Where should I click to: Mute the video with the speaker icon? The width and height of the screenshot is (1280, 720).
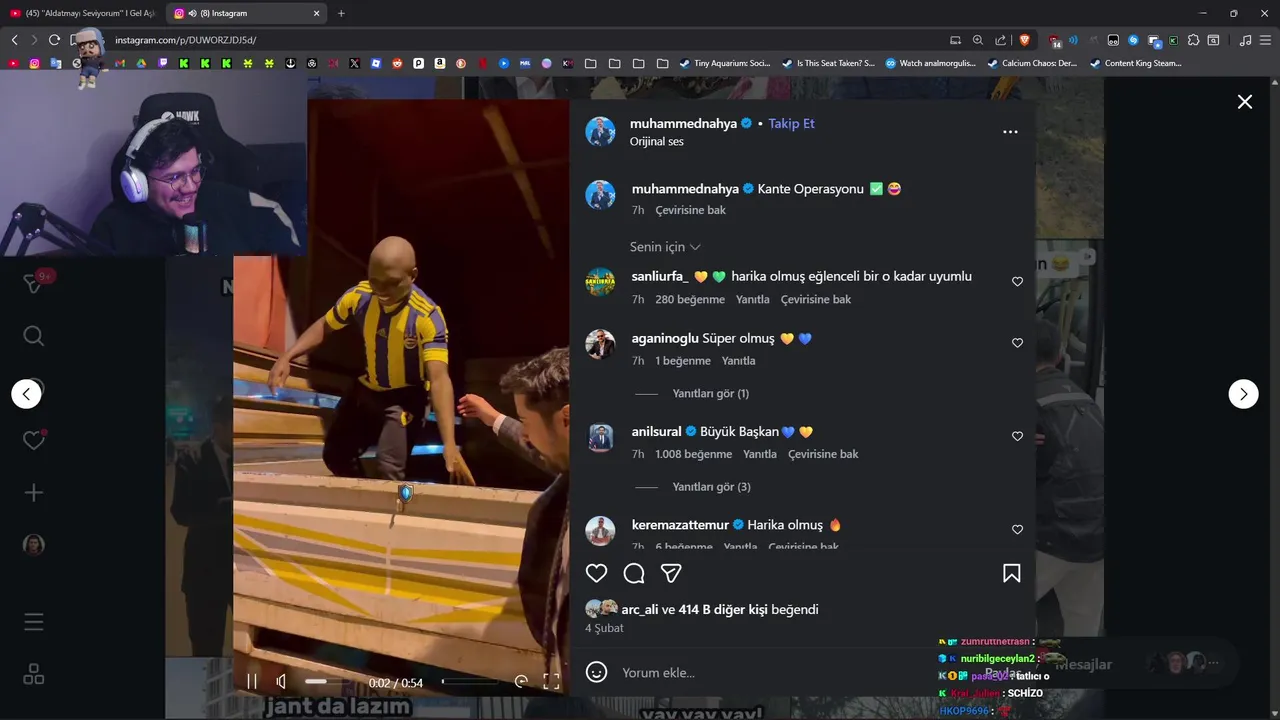(x=282, y=682)
